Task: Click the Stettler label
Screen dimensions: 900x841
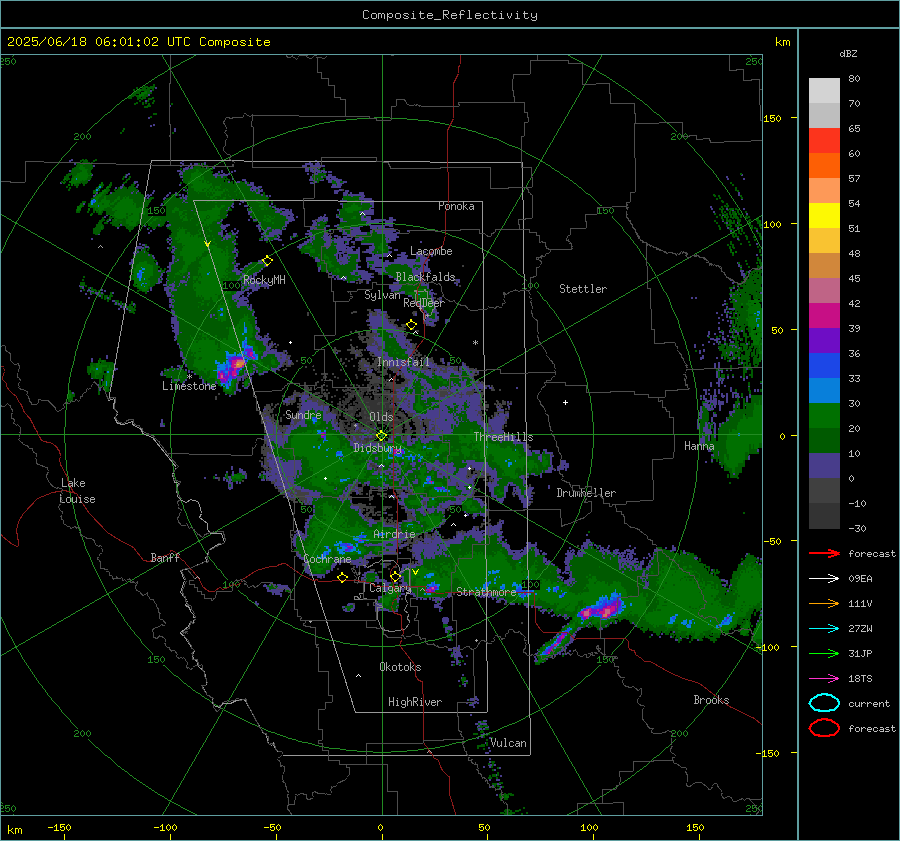Action: [x=583, y=289]
